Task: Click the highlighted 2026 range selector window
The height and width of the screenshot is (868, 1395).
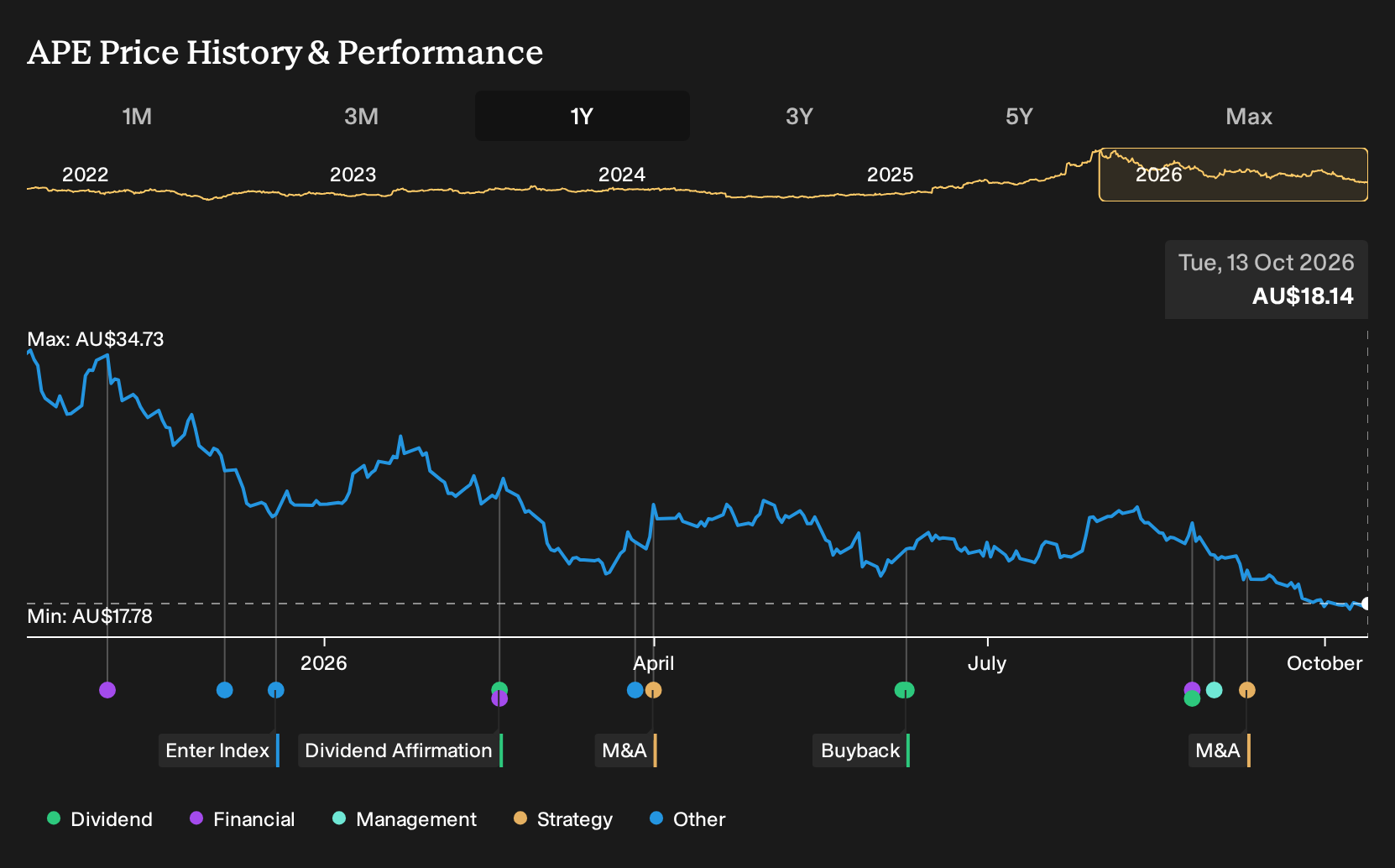Action: [x=1233, y=175]
